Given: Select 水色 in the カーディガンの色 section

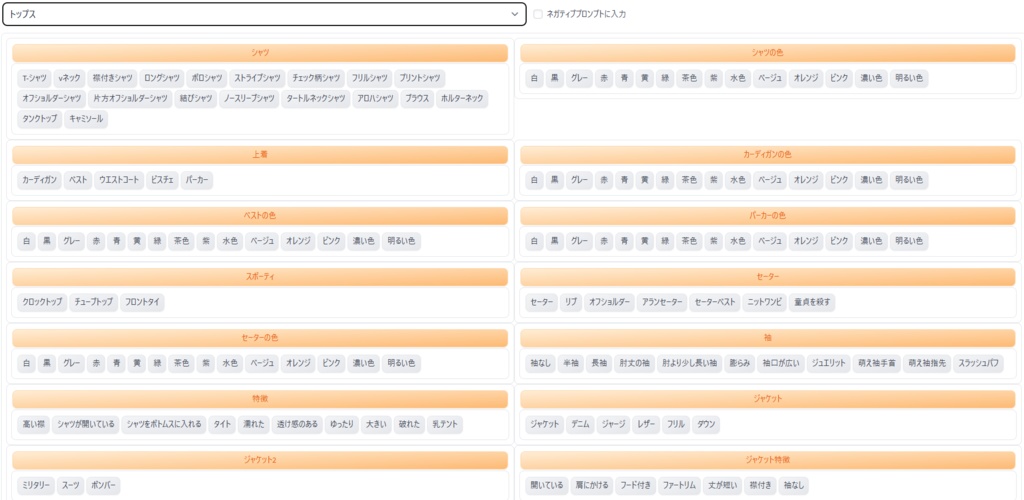Looking at the screenshot, I should [738, 180].
